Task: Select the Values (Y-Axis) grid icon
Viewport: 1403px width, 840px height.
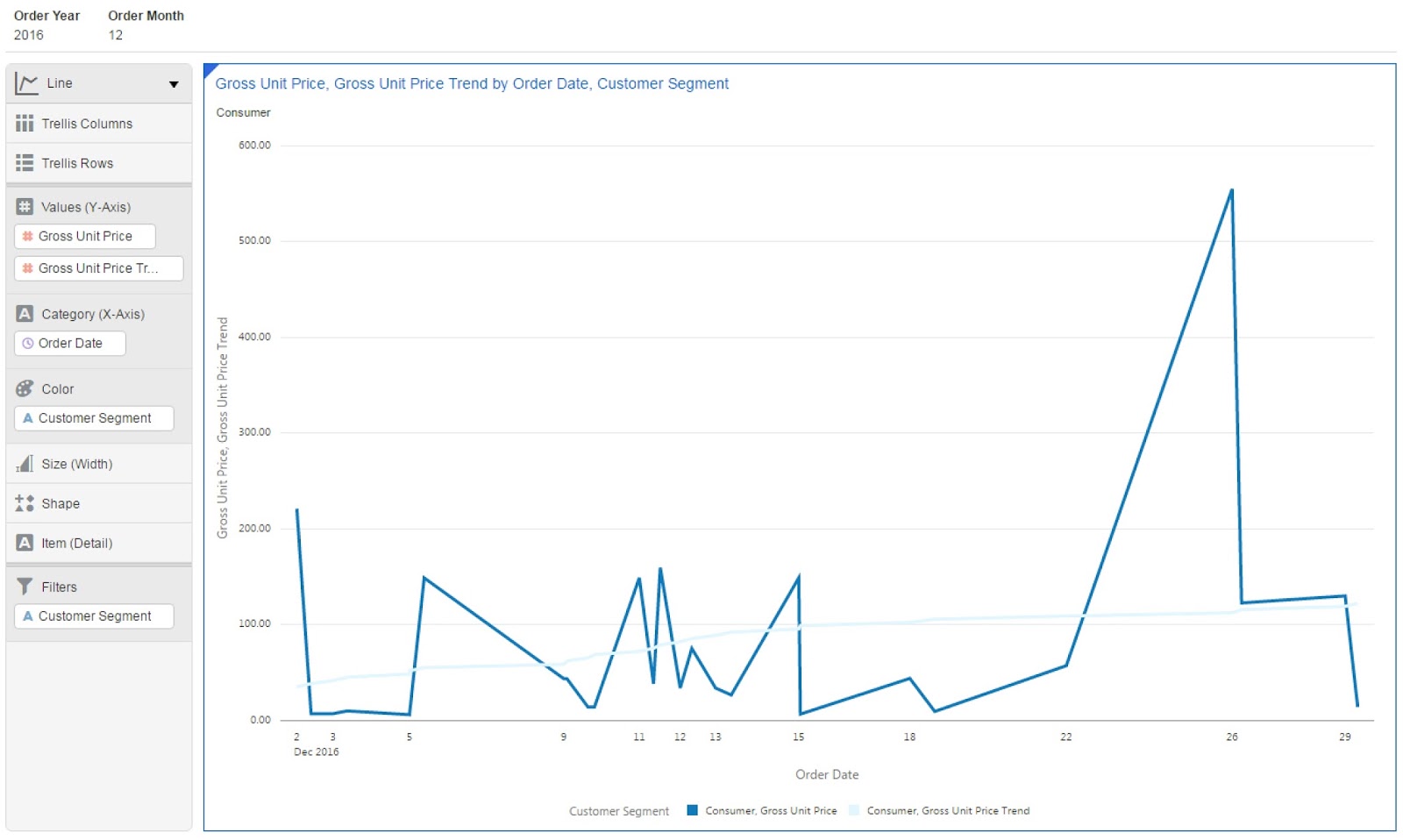Action: tap(25, 206)
